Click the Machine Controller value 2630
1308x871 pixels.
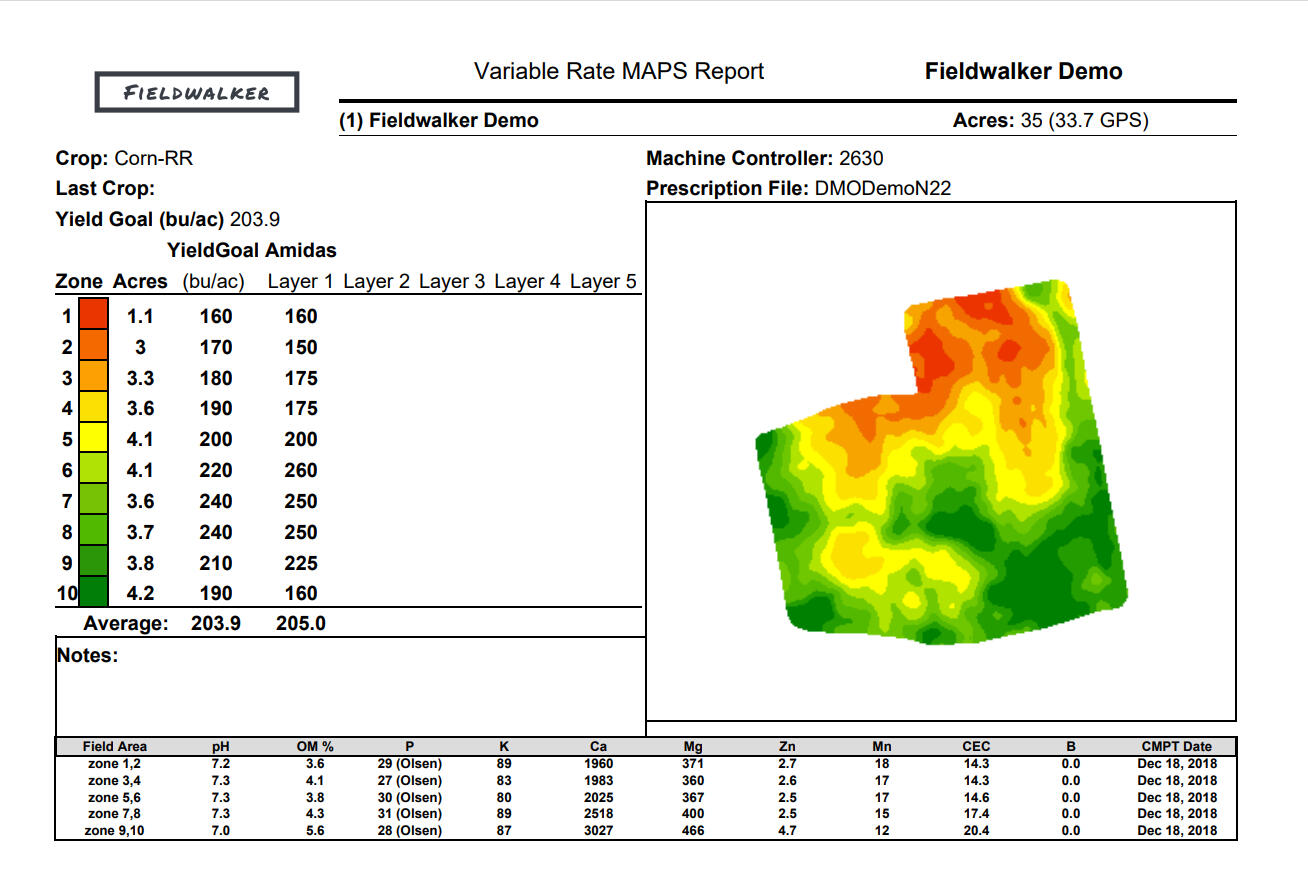coord(861,158)
